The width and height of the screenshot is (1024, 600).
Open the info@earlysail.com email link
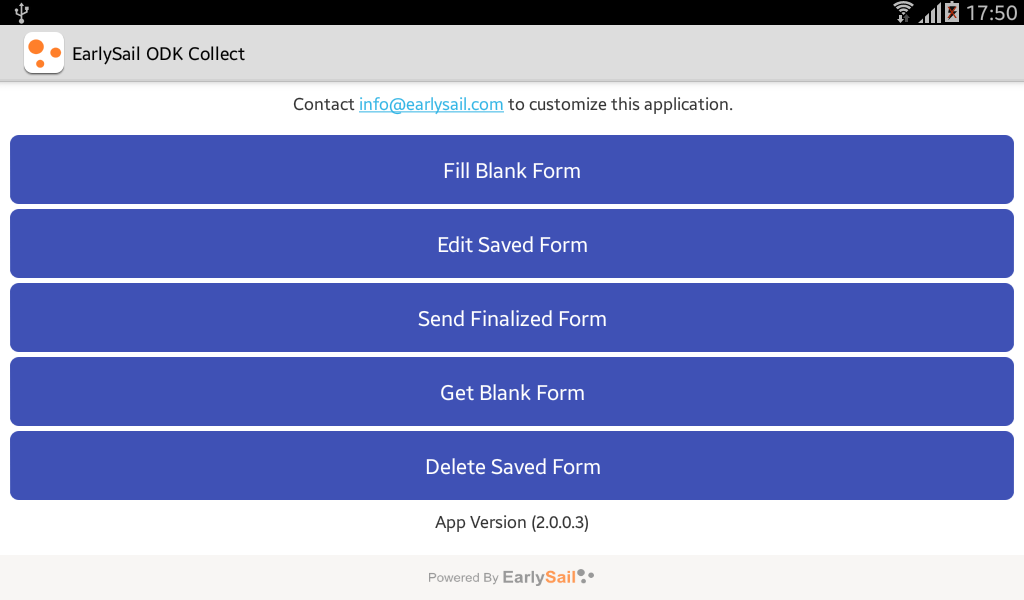(431, 104)
